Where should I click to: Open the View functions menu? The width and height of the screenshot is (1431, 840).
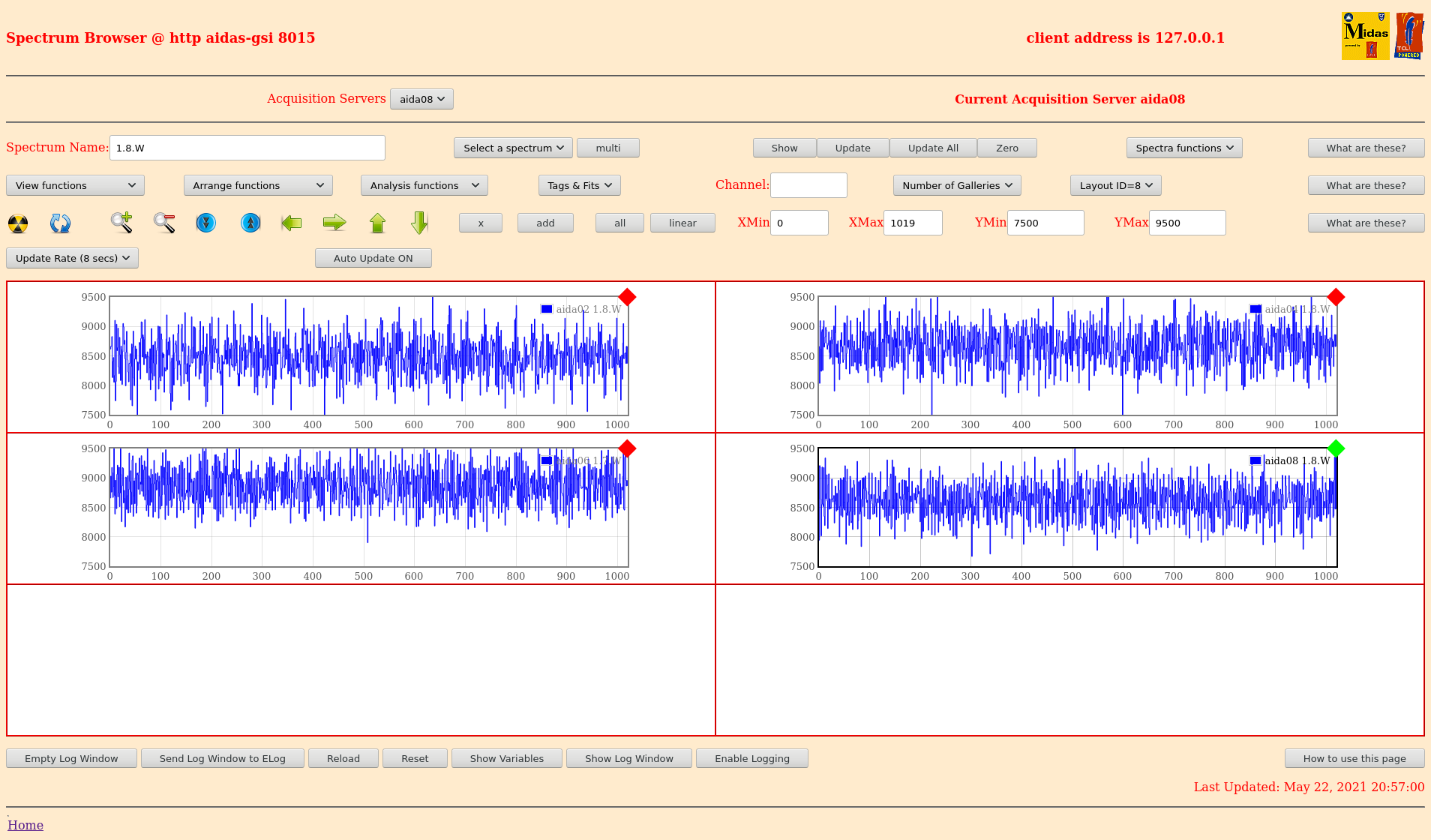point(75,185)
